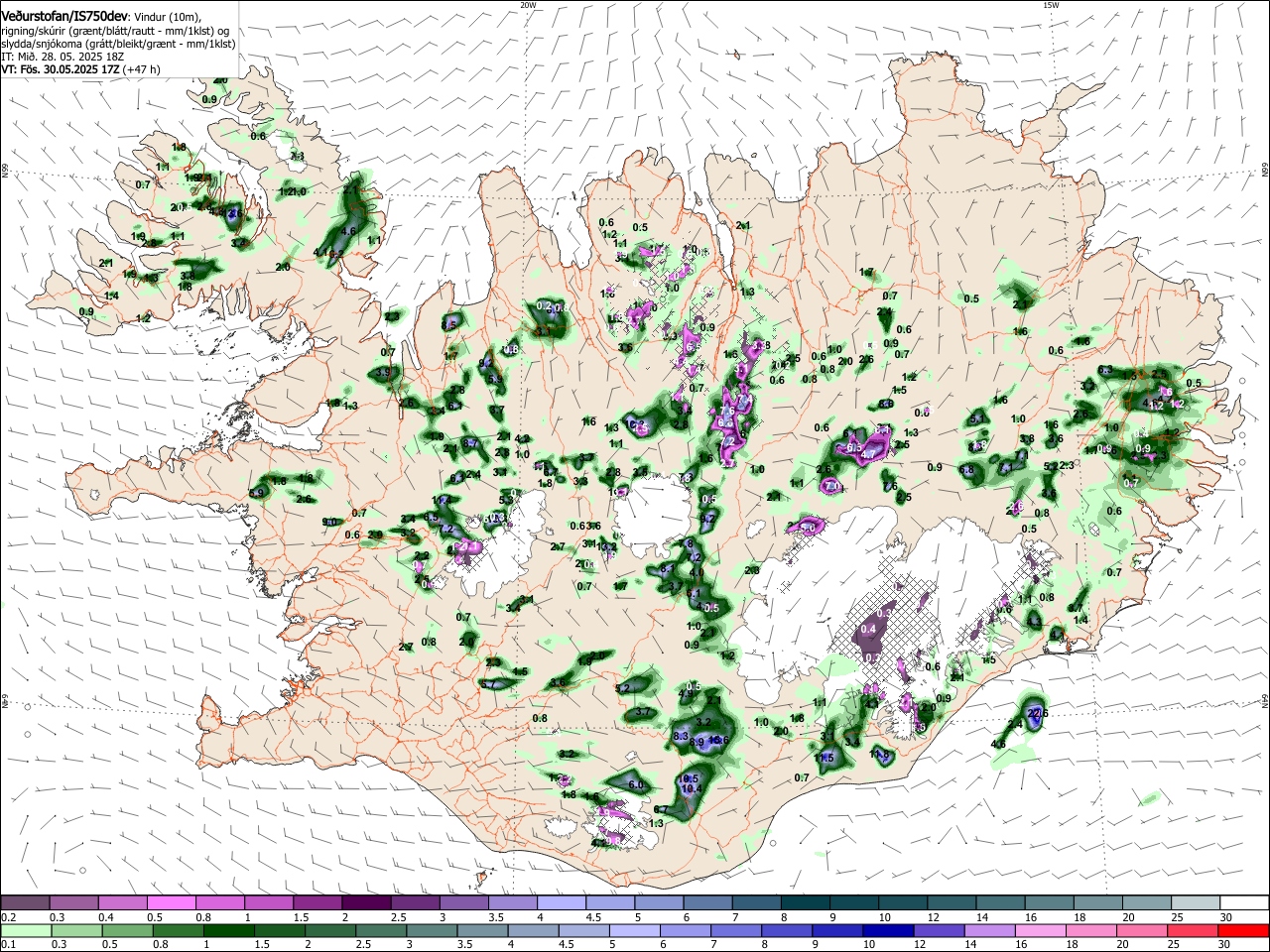This screenshot has width=1270, height=952.
Task: Click the Veðurstofan/IS750dev title text
Action: 64,17
